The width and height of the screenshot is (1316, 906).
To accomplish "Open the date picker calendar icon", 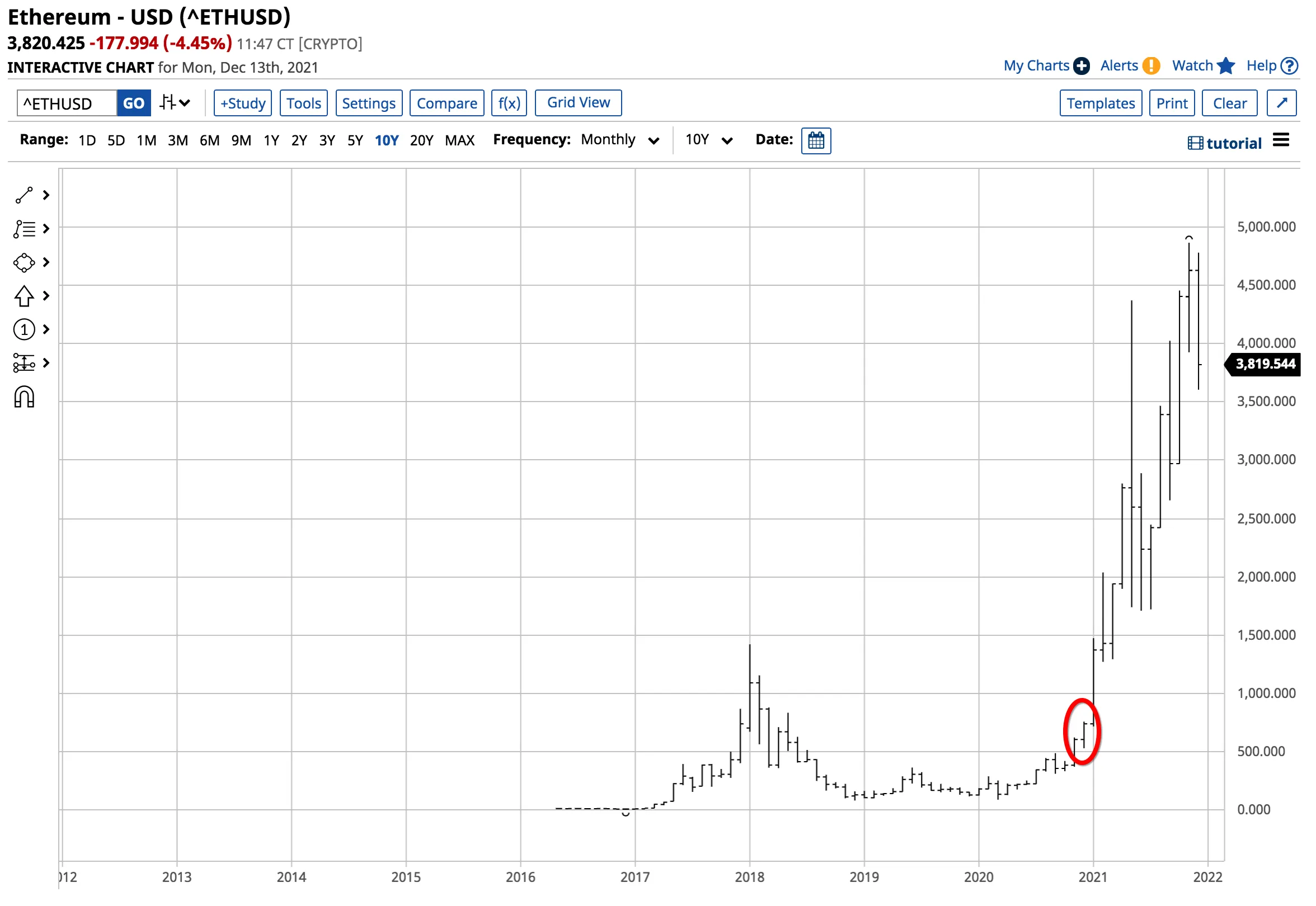I will (x=816, y=141).
